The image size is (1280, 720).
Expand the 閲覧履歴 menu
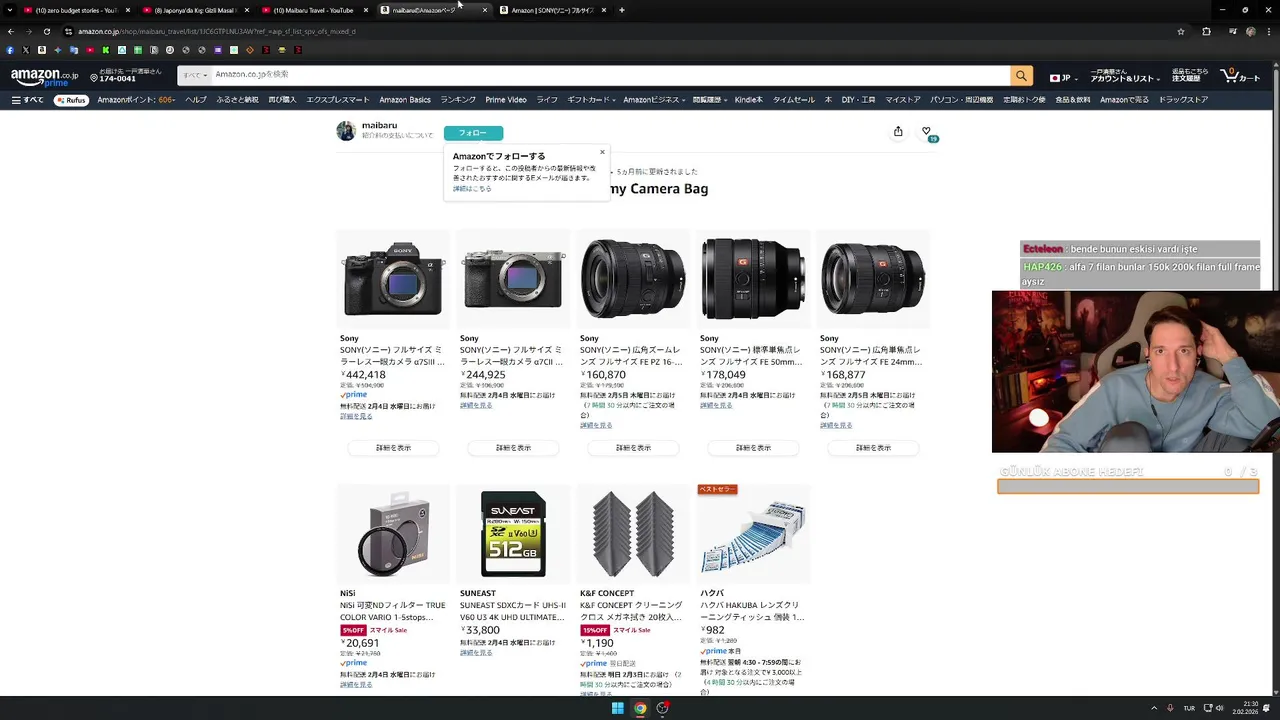pos(710,100)
